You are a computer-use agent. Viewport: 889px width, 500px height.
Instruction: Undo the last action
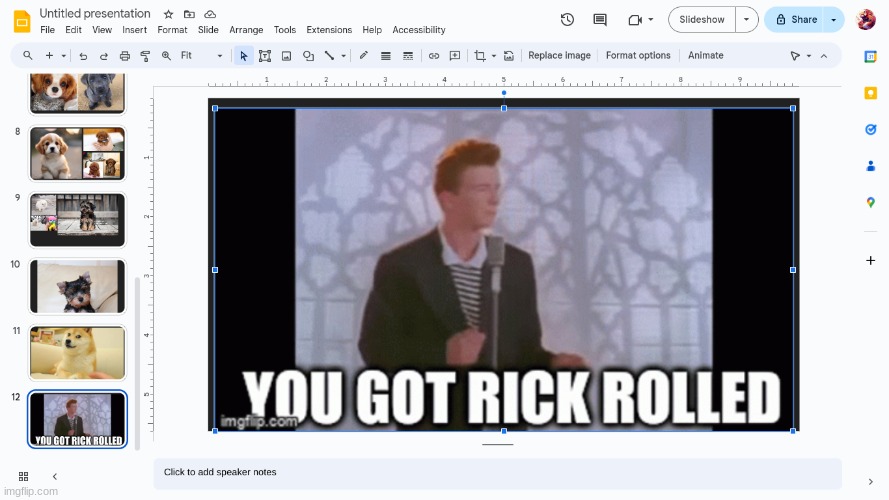point(83,56)
